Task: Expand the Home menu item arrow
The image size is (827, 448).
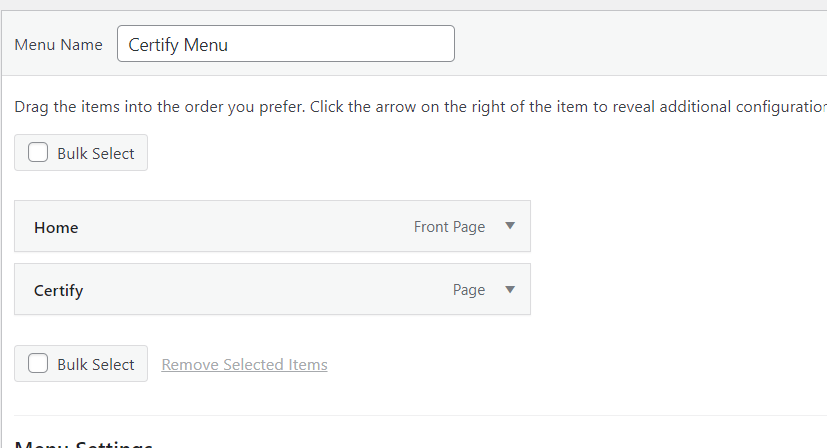Action: 510,226
